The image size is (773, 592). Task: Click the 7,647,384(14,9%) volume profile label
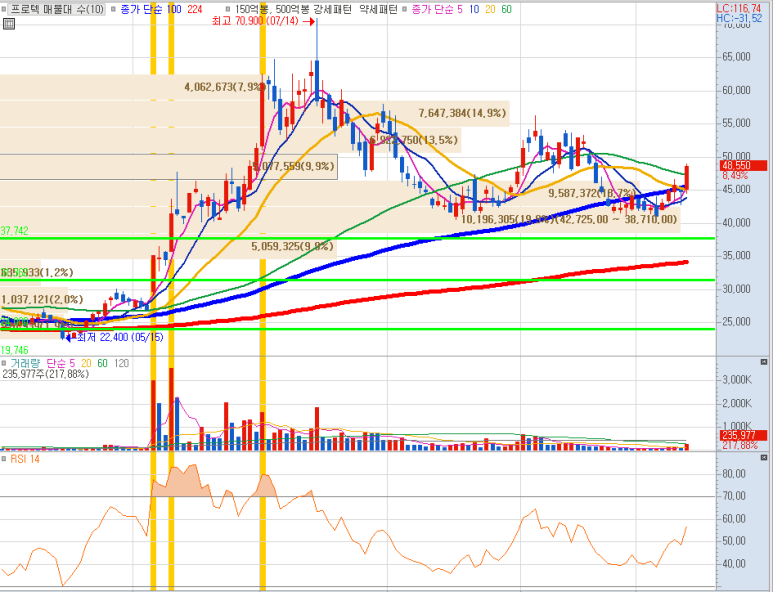462,113
